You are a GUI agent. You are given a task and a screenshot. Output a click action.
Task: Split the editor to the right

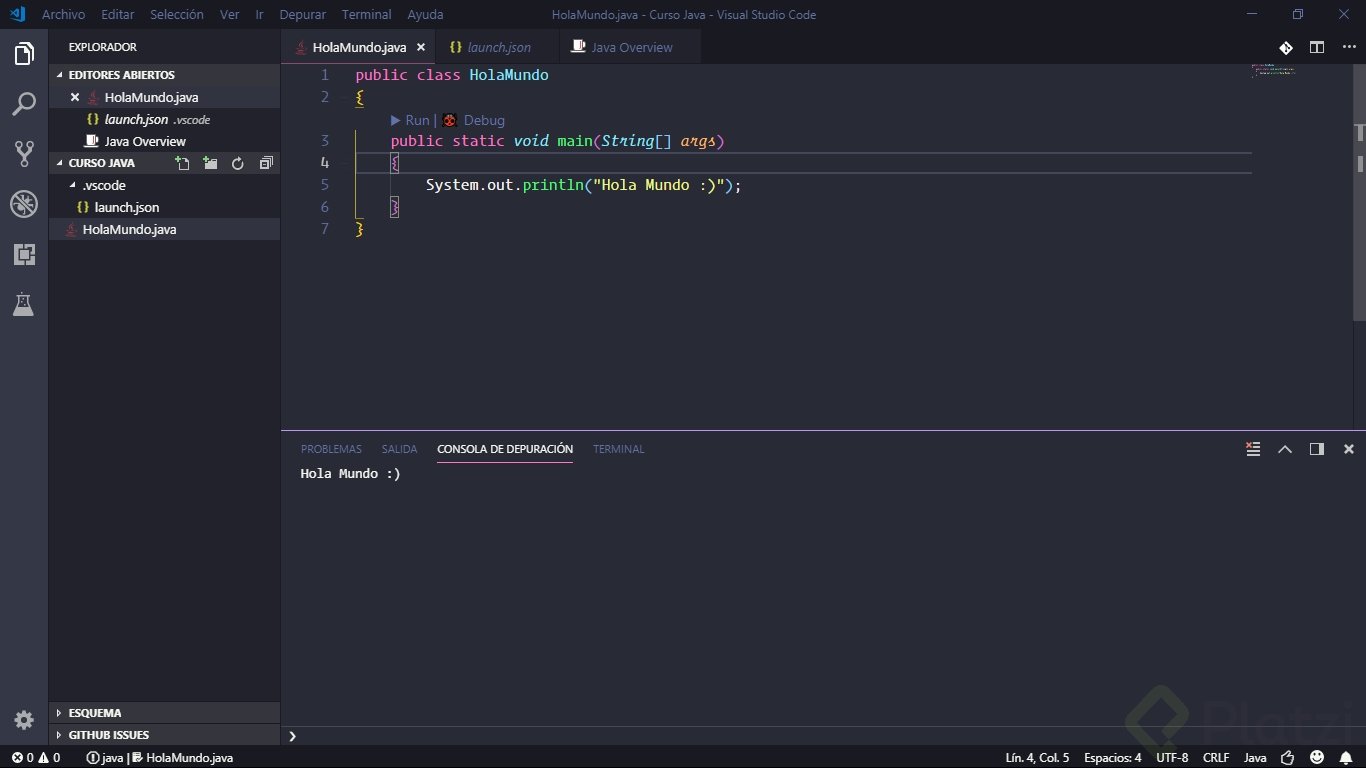click(1317, 47)
